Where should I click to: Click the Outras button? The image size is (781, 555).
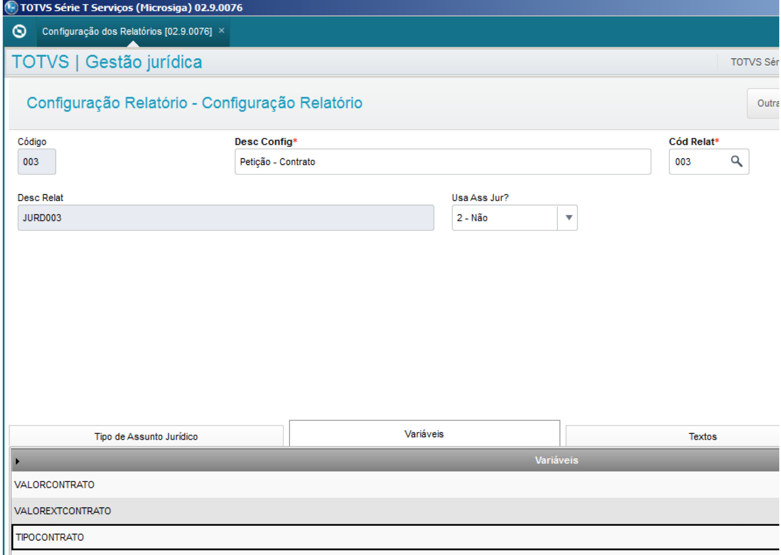(764, 103)
